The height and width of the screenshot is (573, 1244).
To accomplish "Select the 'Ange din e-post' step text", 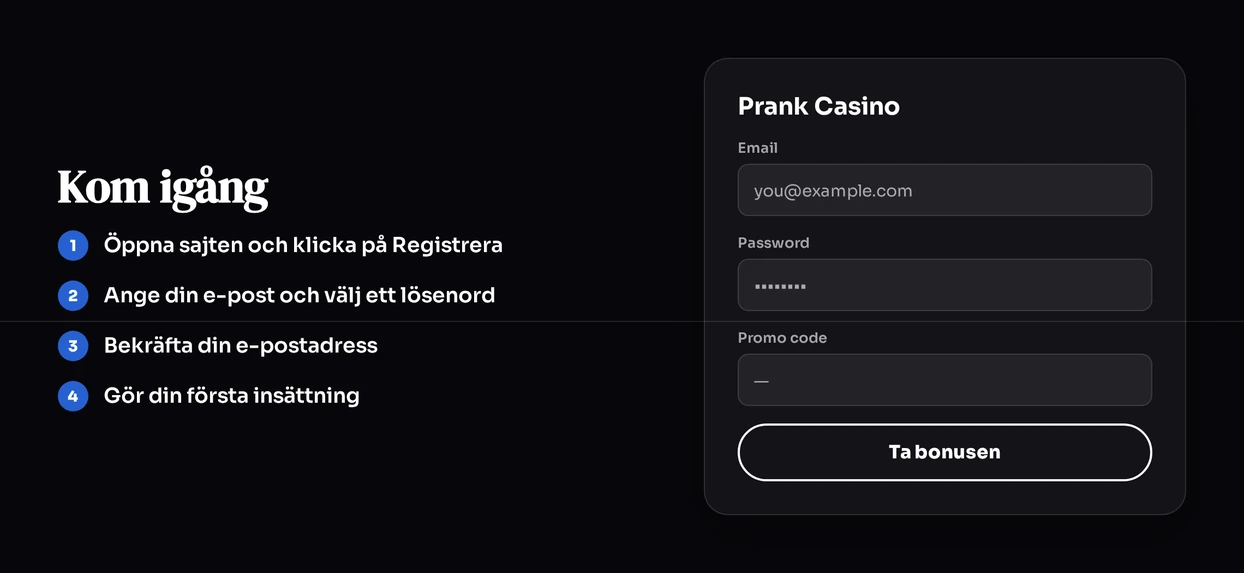I will [185, 295].
